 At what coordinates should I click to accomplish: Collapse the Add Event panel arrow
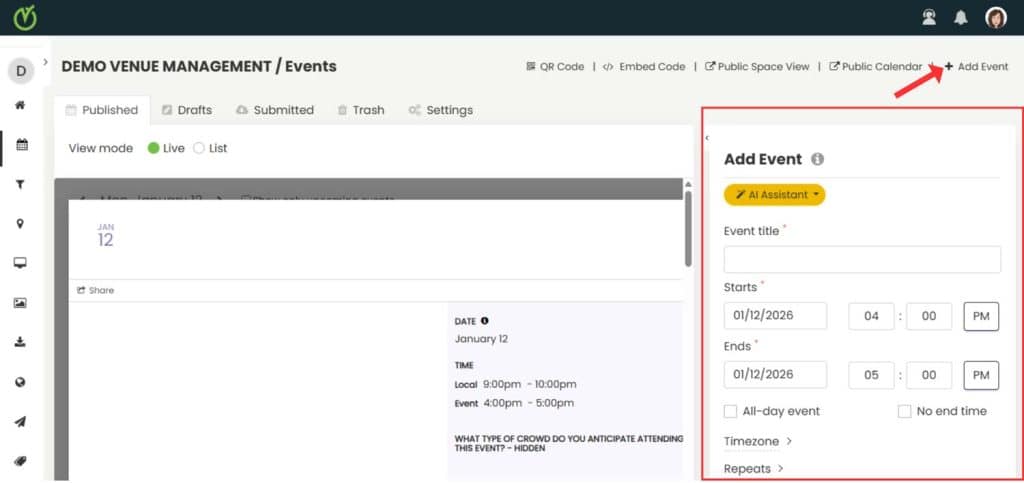point(707,138)
